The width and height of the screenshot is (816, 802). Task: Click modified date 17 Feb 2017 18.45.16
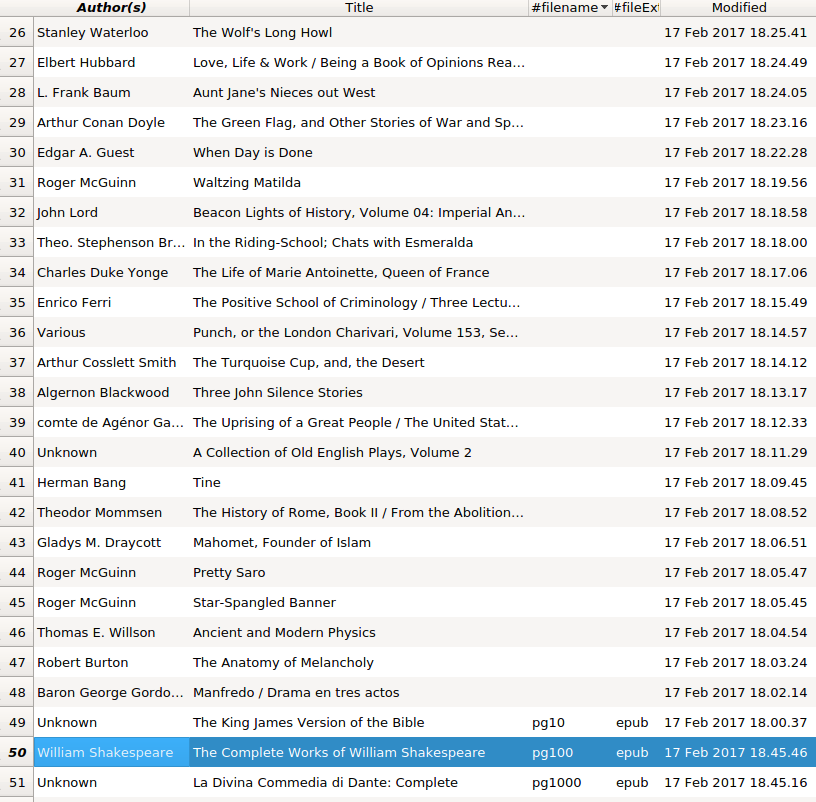click(x=736, y=783)
